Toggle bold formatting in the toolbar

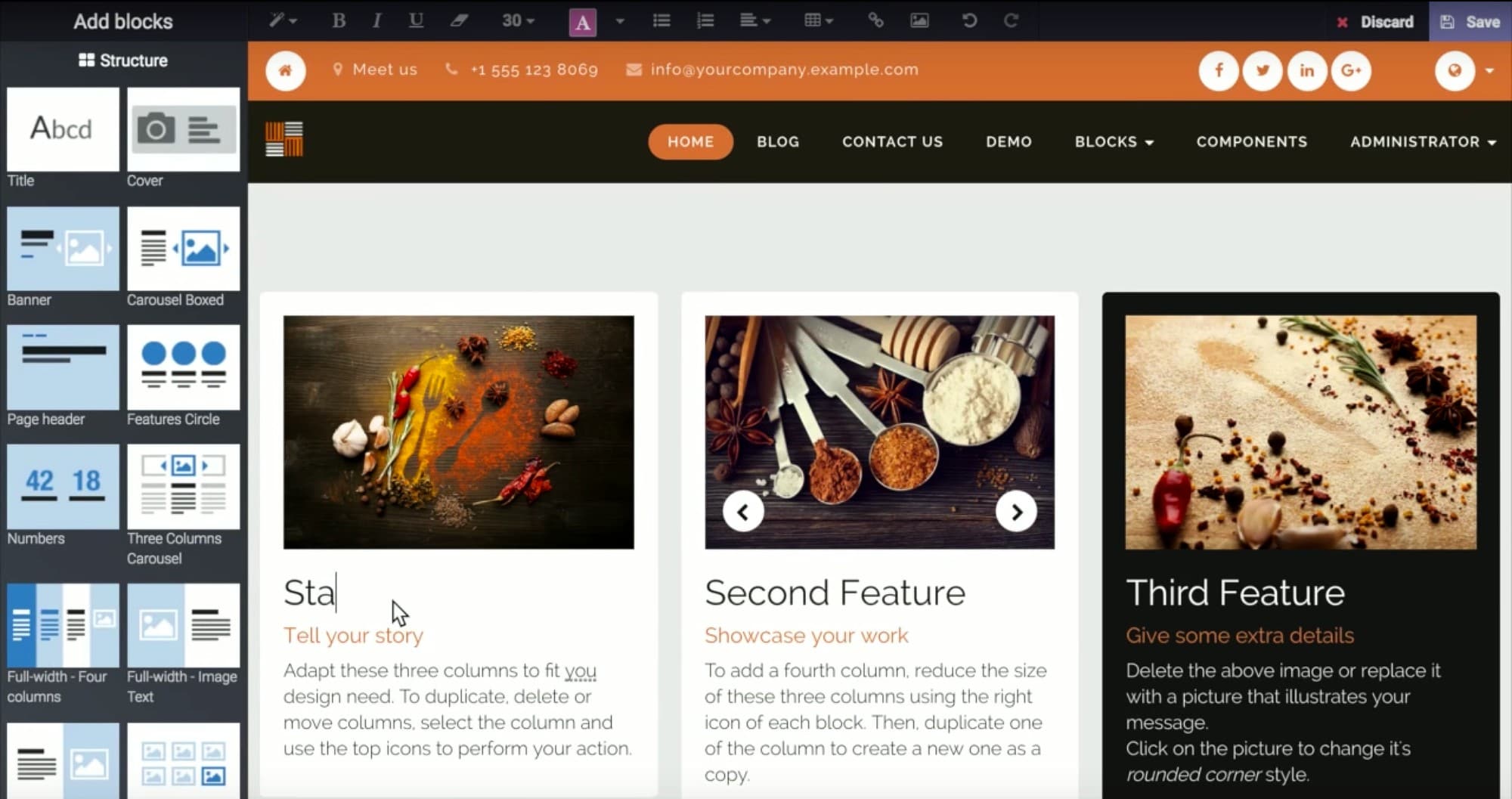[338, 21]
